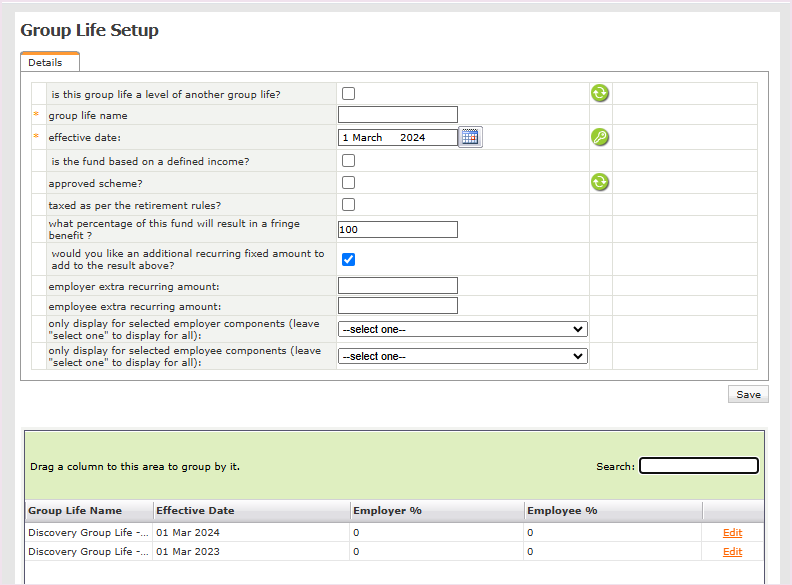Expand the selected employee components dropdown
792x585 pixels.
(462, 356)
